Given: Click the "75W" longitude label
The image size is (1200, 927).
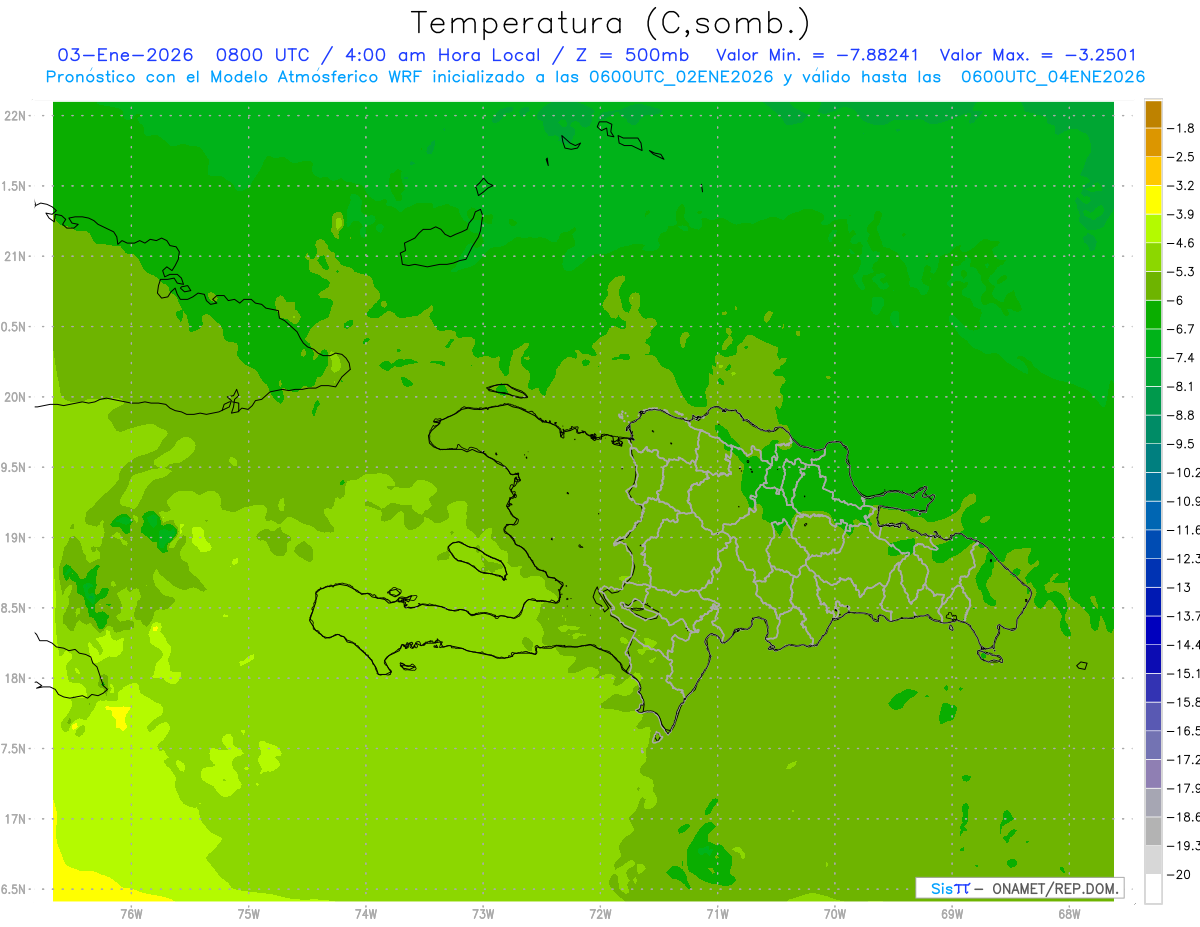Looking at the screenshot, I should (248, 914).
